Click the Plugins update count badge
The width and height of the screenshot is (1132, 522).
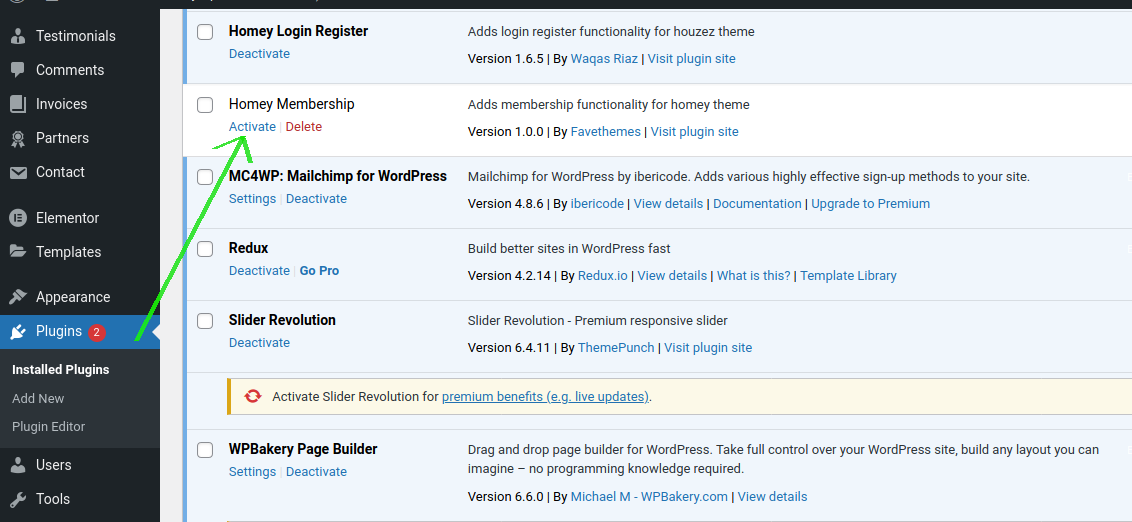click(x=97, y=332)
